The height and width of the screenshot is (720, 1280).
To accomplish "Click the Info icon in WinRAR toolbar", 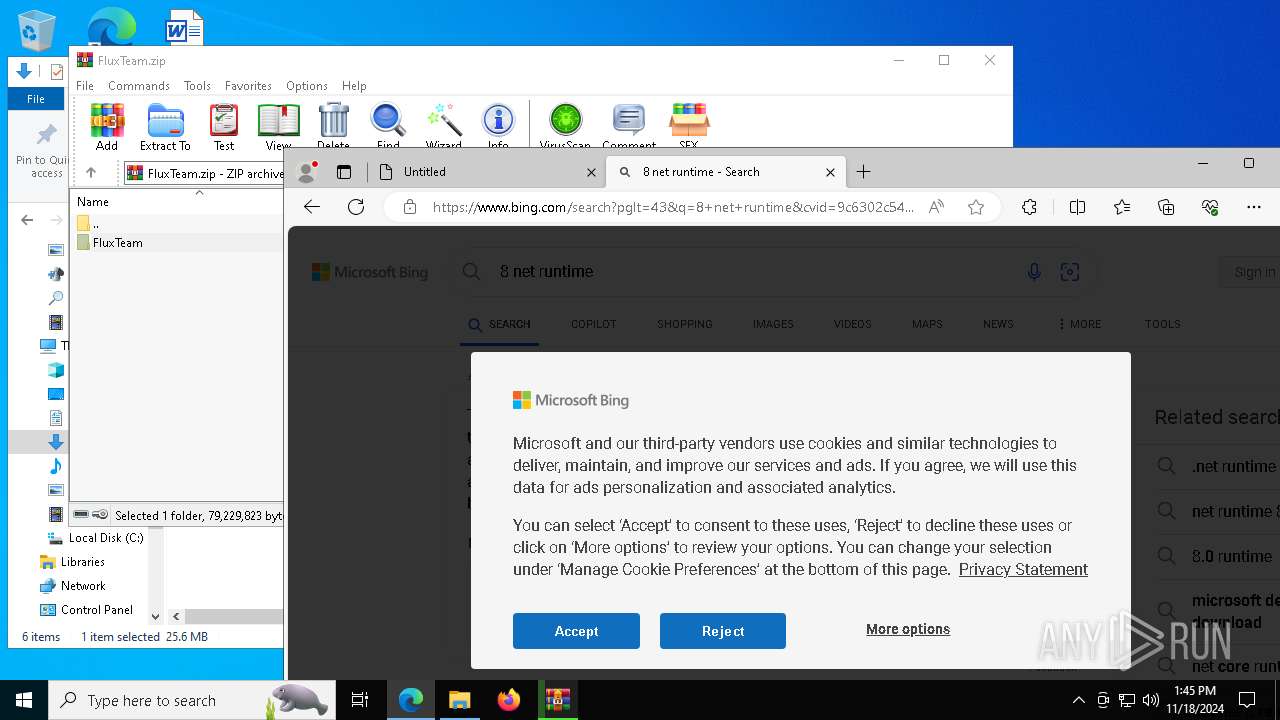I will point(498,126).
